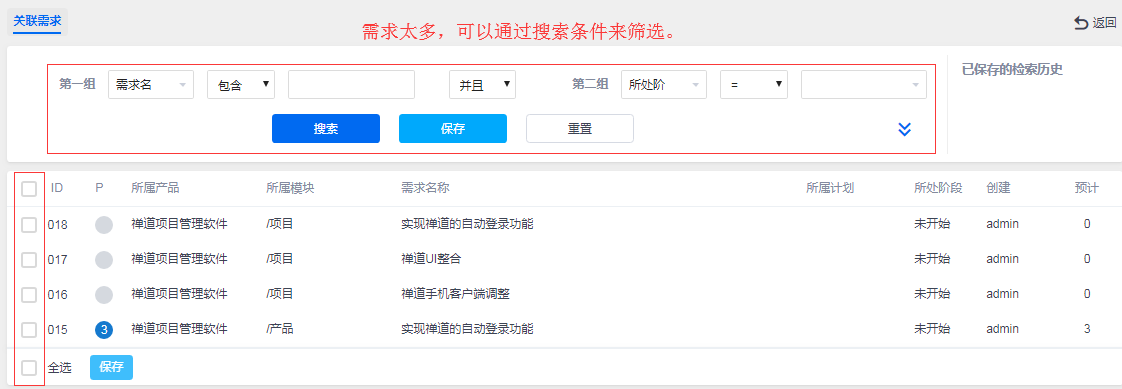
Task: Tick the checkbox for story 017
Action: click(x=29, y=260)
